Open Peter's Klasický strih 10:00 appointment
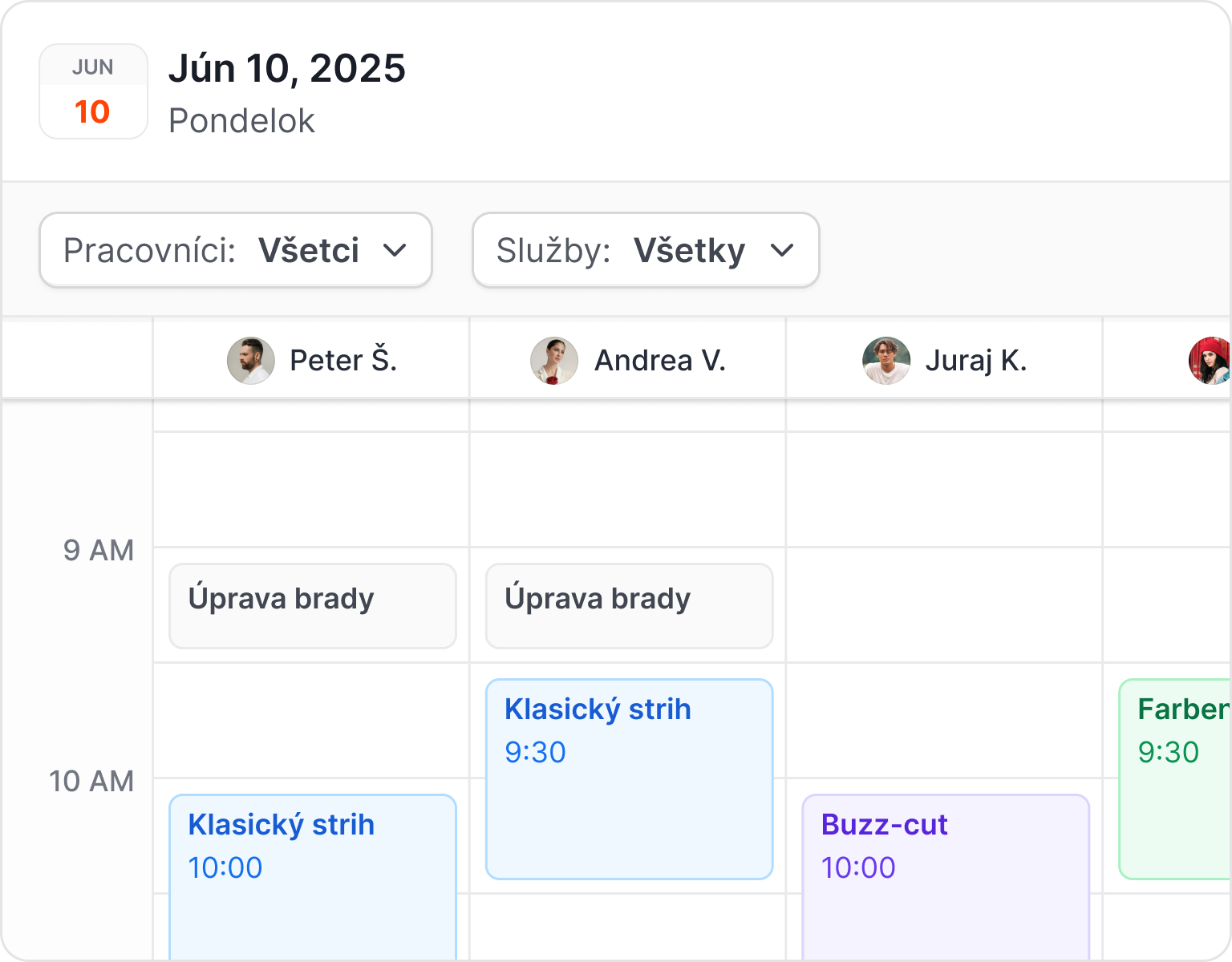Image resolution: width=1232 pixels, height=962 pixels. (313, 875)
